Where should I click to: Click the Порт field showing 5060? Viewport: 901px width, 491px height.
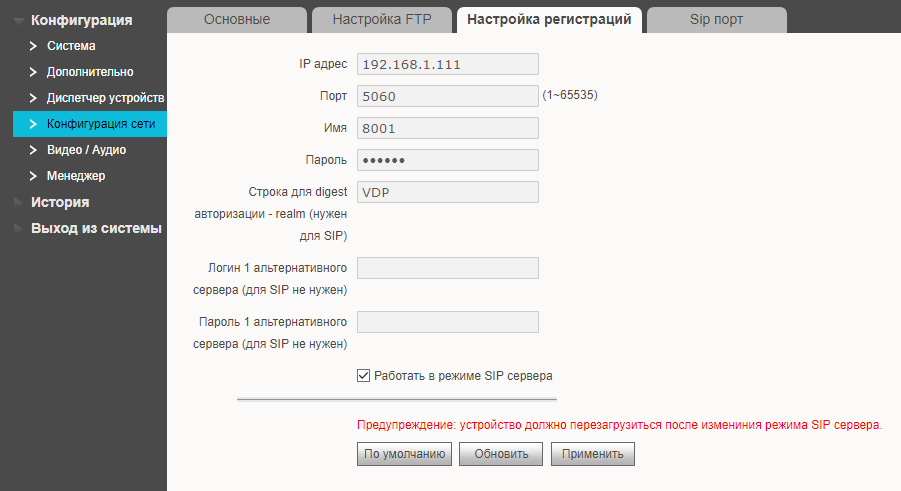click(448, 96)
